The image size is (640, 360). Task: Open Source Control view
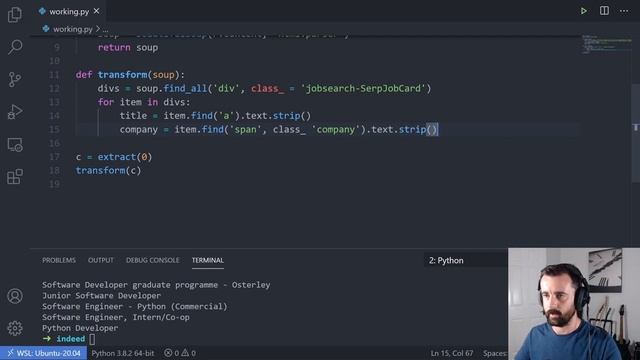[15, 79]
